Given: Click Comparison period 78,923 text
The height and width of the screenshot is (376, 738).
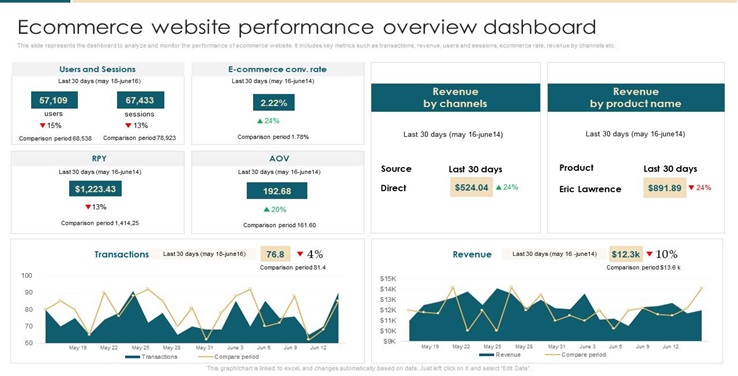Looking at the screenshot, I should pos(139,138).
